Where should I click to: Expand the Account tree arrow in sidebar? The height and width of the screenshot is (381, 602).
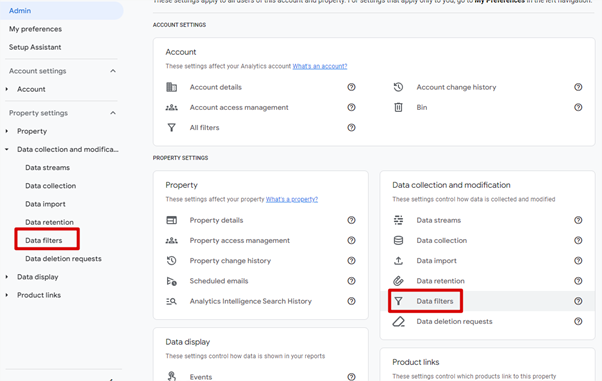7,89
